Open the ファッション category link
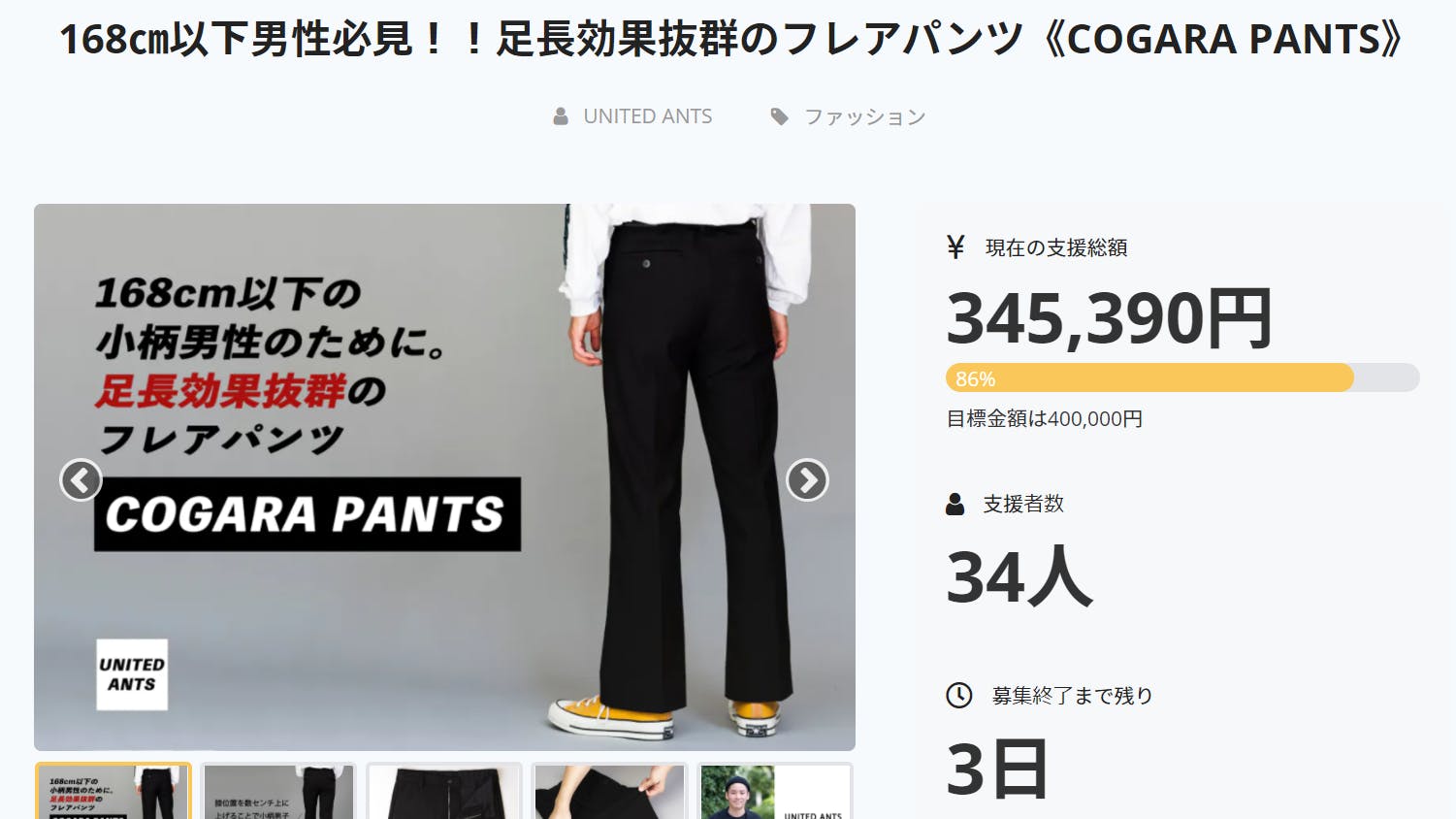This screenshot has height=819, width=1456. click(865, 116)
